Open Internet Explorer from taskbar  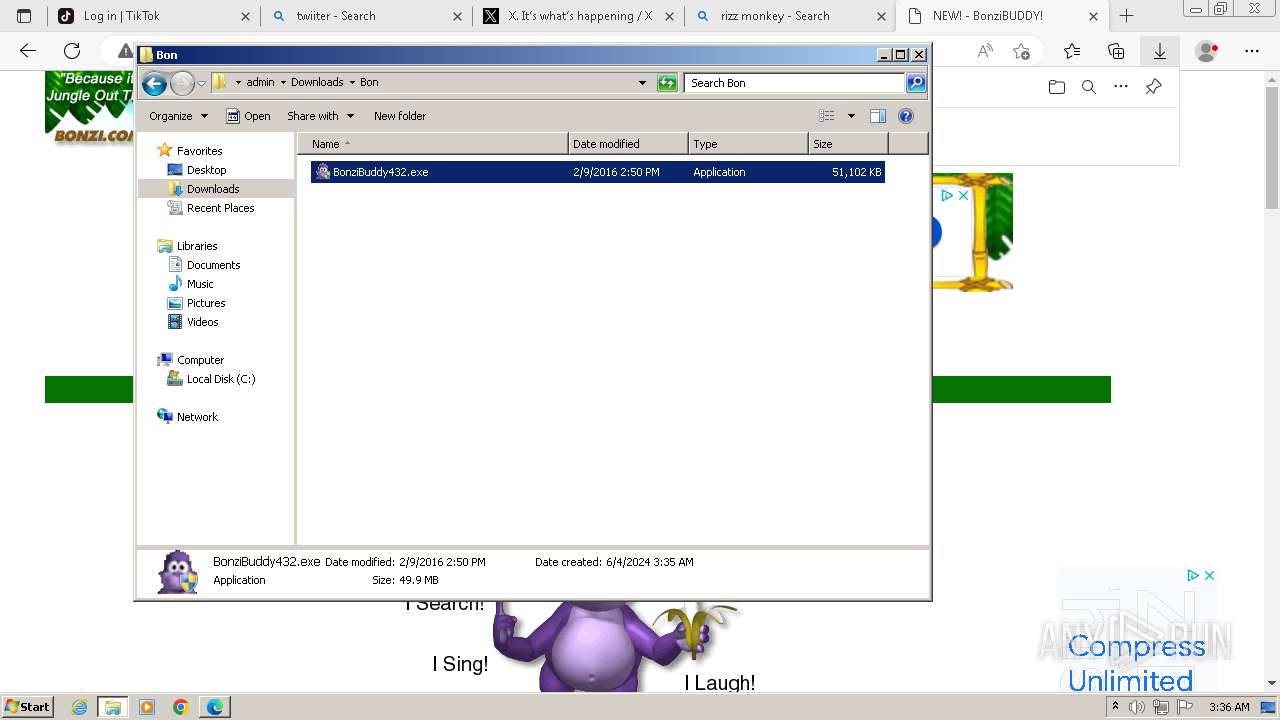[x=79, y=707]
